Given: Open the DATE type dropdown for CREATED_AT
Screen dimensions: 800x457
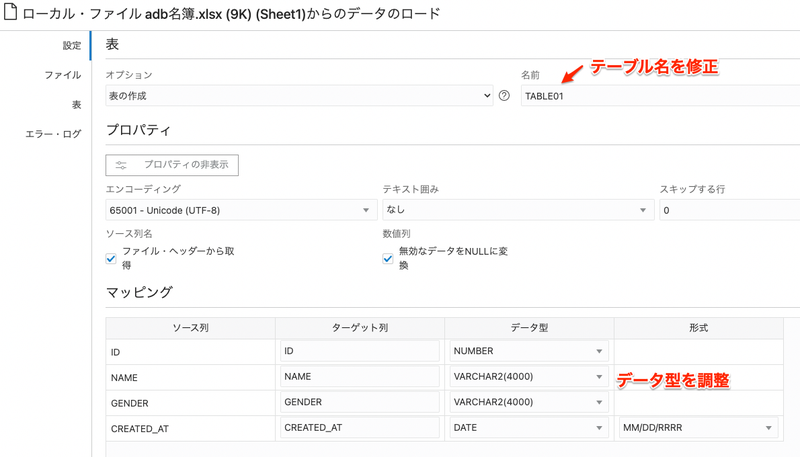Looking at the screenshot, I should click(529, 428).
